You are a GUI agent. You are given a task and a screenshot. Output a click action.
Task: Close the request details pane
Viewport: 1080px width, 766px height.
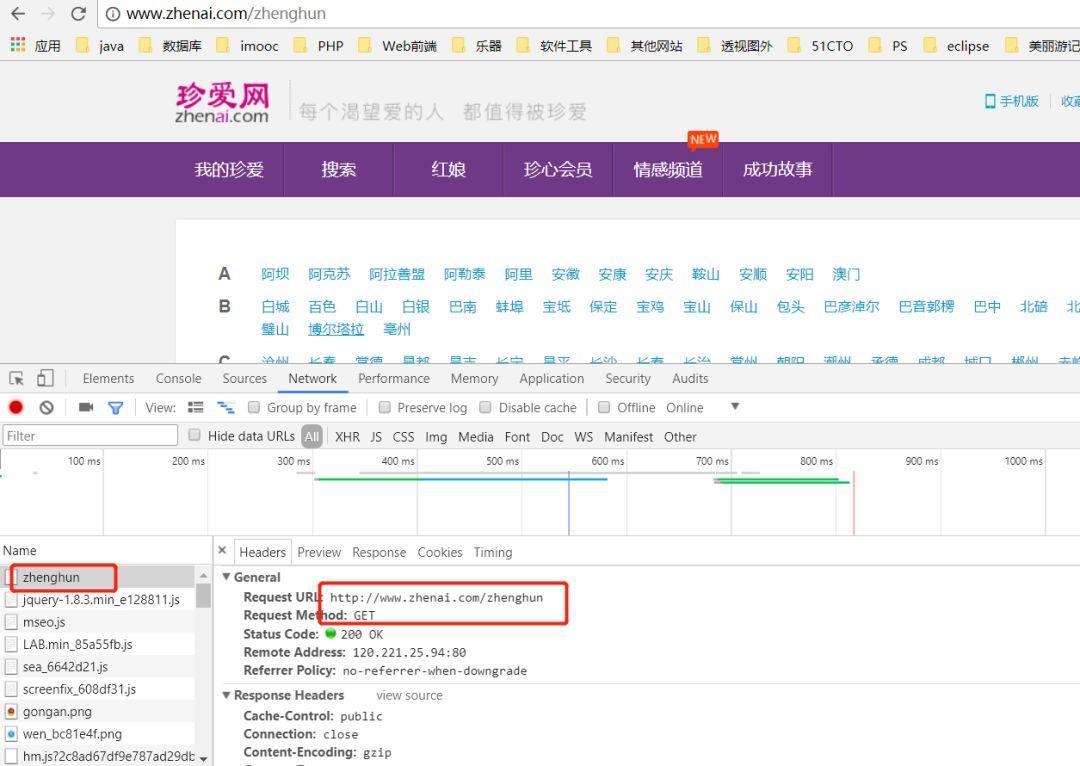click(222, 550)
